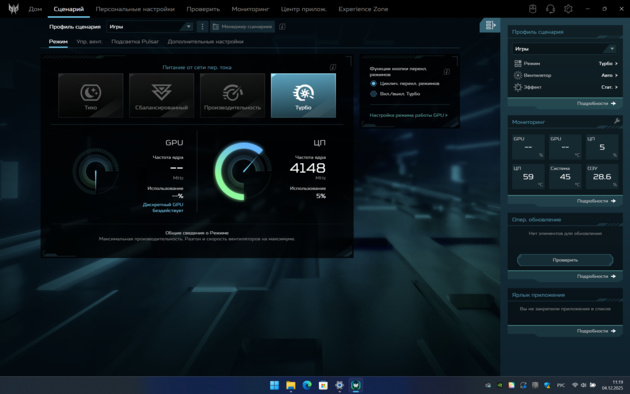Viewport: 630px width, 394px height.
Task: Switch to the Упр. вент. sub-tab
Action: [90, 41]
